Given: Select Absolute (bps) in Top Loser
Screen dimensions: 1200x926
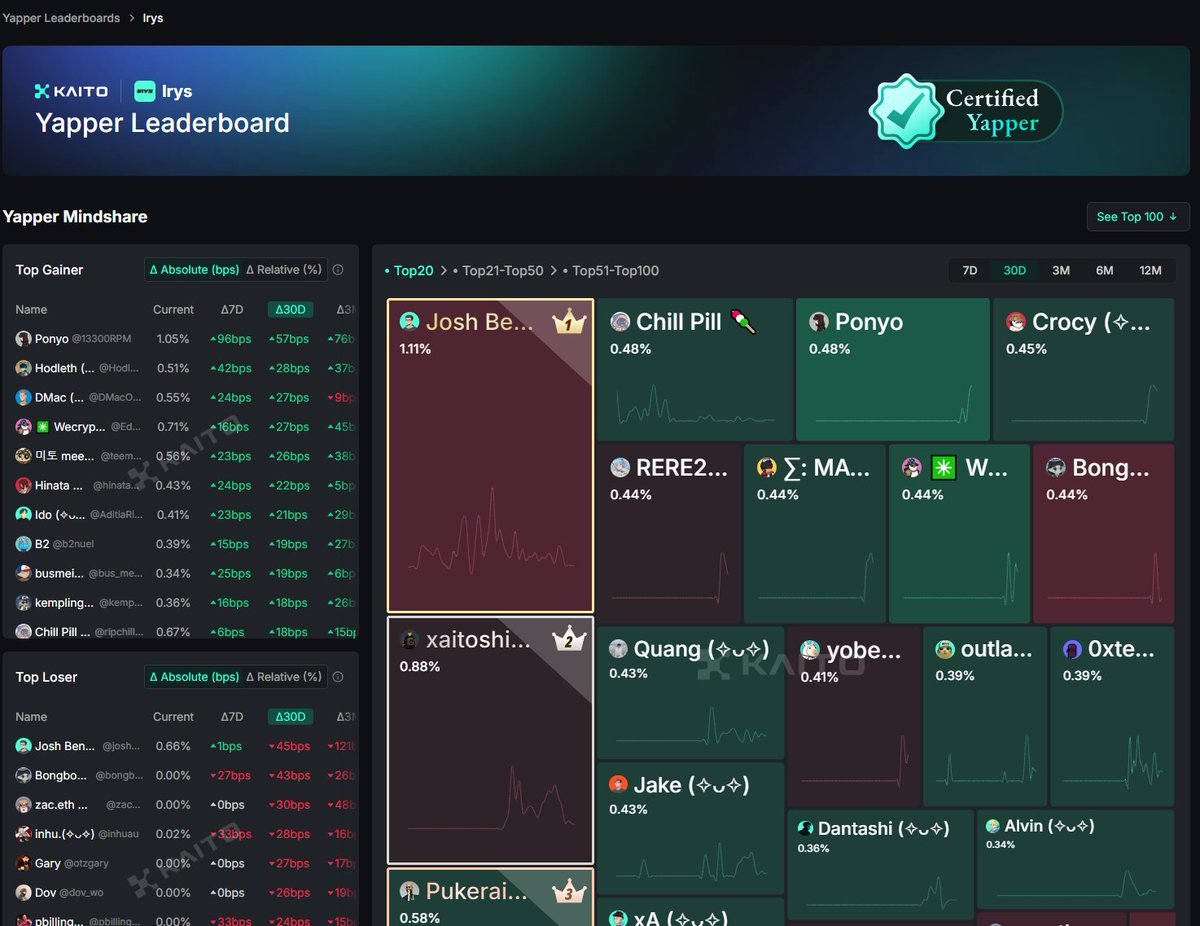Looking at the screenshot, I should tap(193, 677).
